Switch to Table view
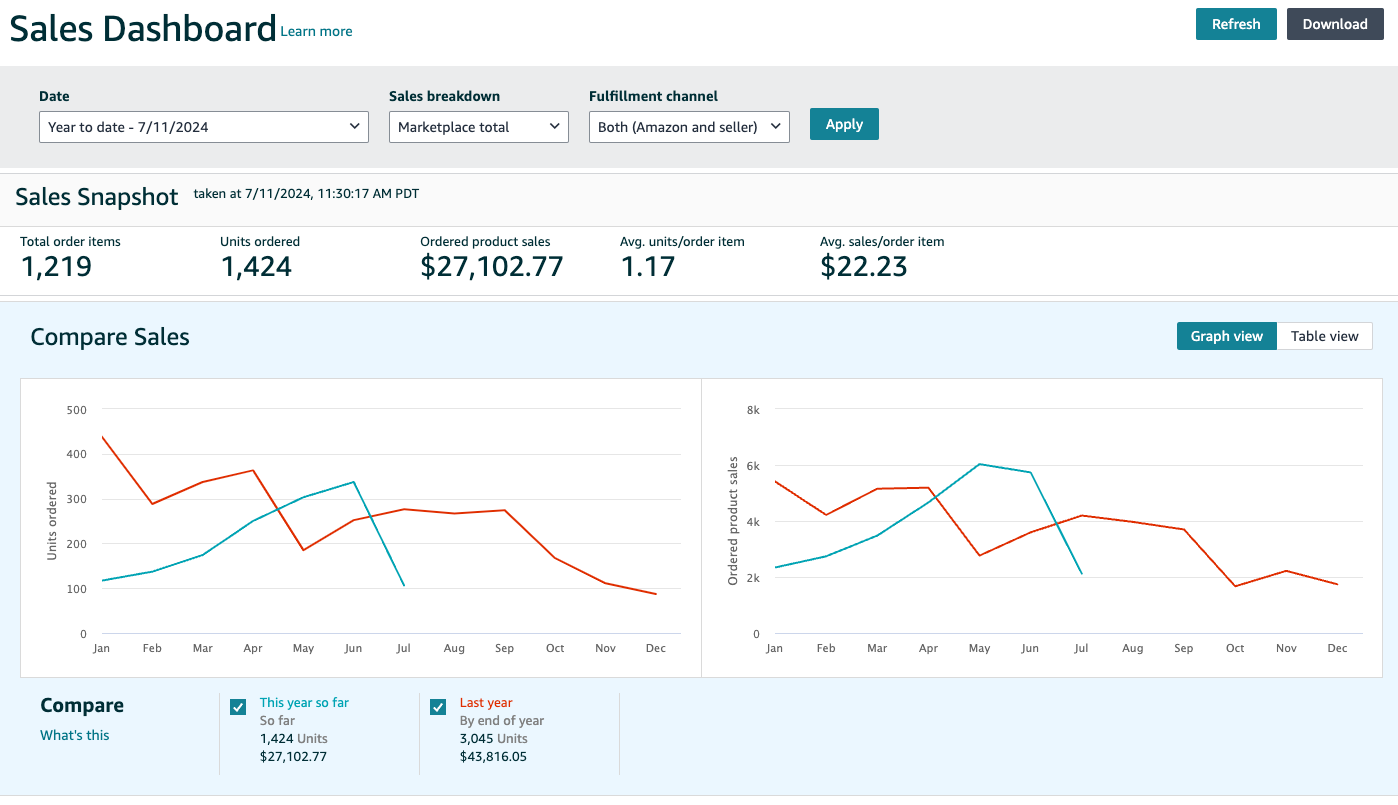 1325,336
